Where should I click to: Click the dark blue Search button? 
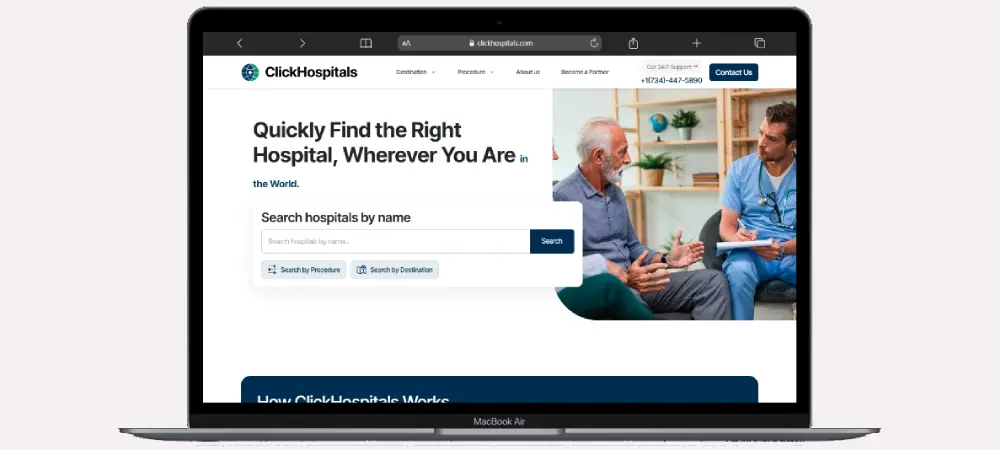(x=552, y=242)
